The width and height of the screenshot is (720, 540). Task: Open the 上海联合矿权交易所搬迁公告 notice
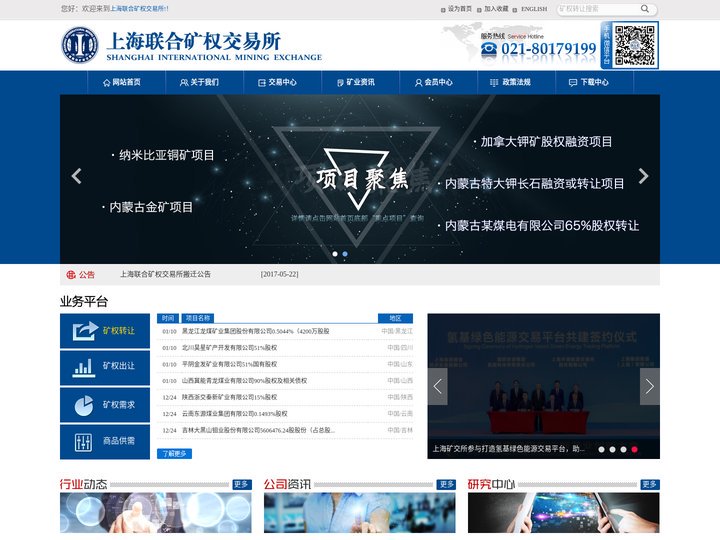[x=165, y=274]
